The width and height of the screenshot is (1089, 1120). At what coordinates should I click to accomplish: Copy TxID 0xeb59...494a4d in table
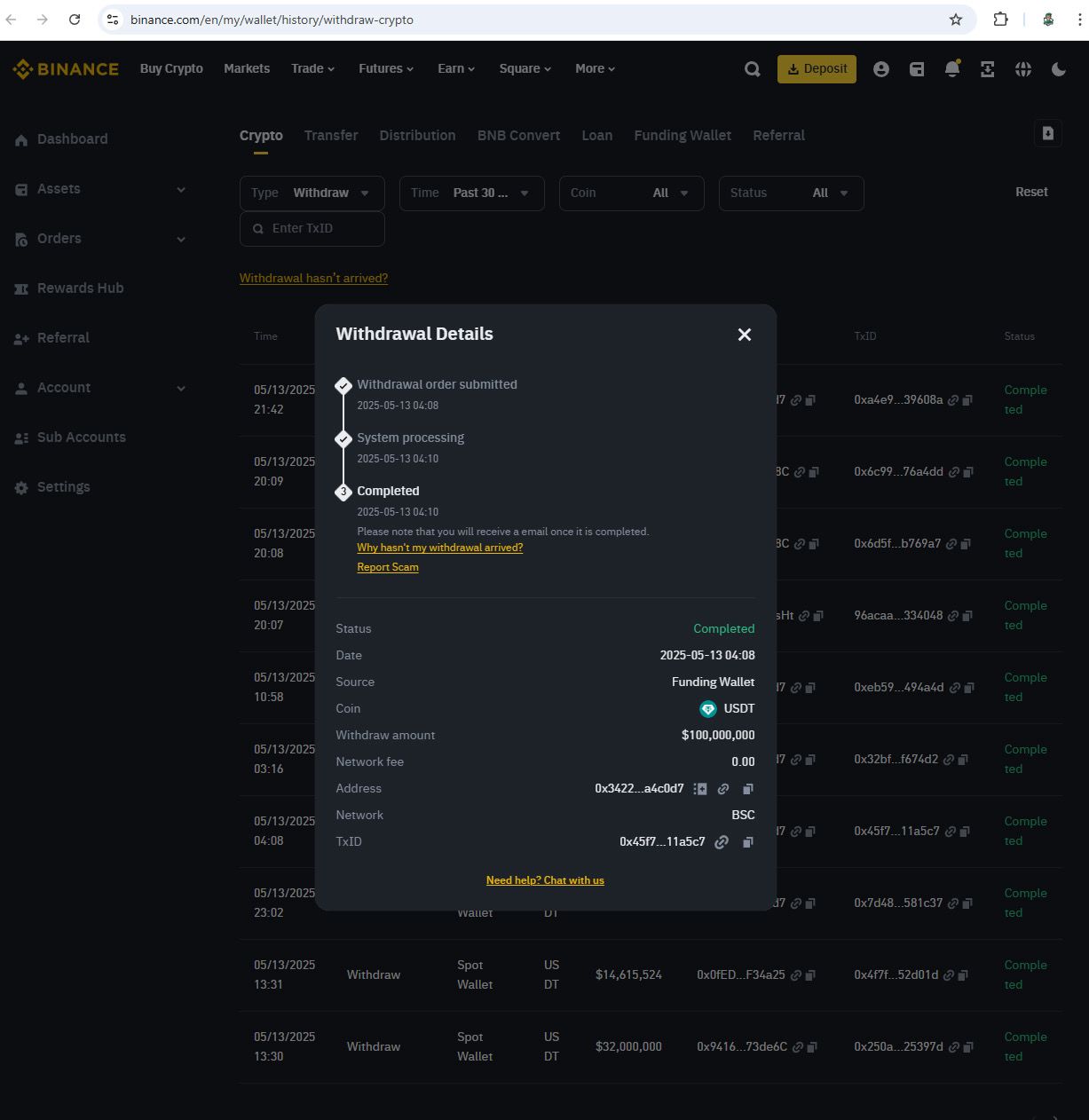[x=969, y=688]
